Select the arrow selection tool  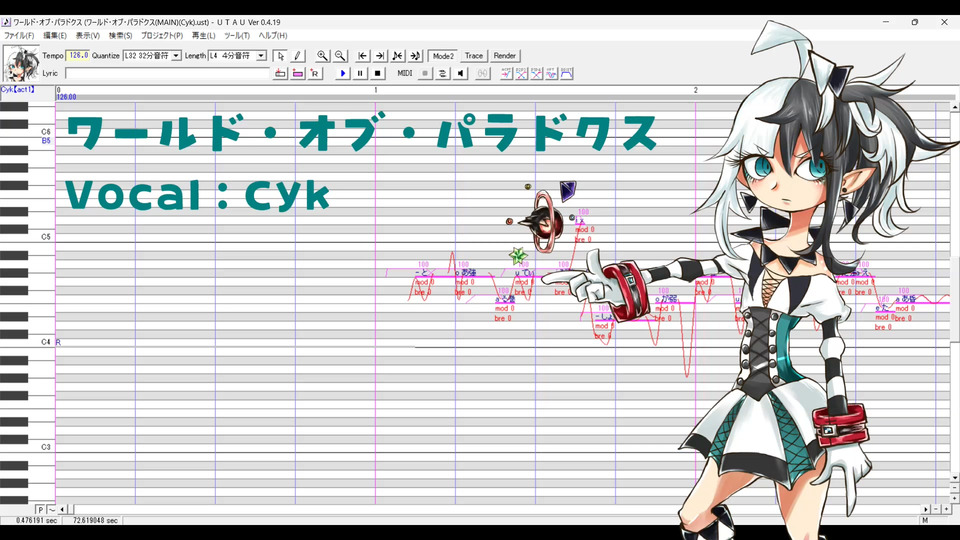[280, 56]
